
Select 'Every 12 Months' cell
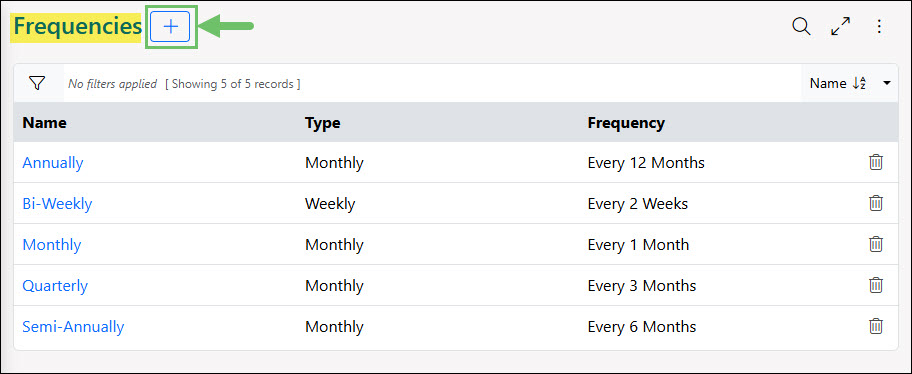pos(646,162)
